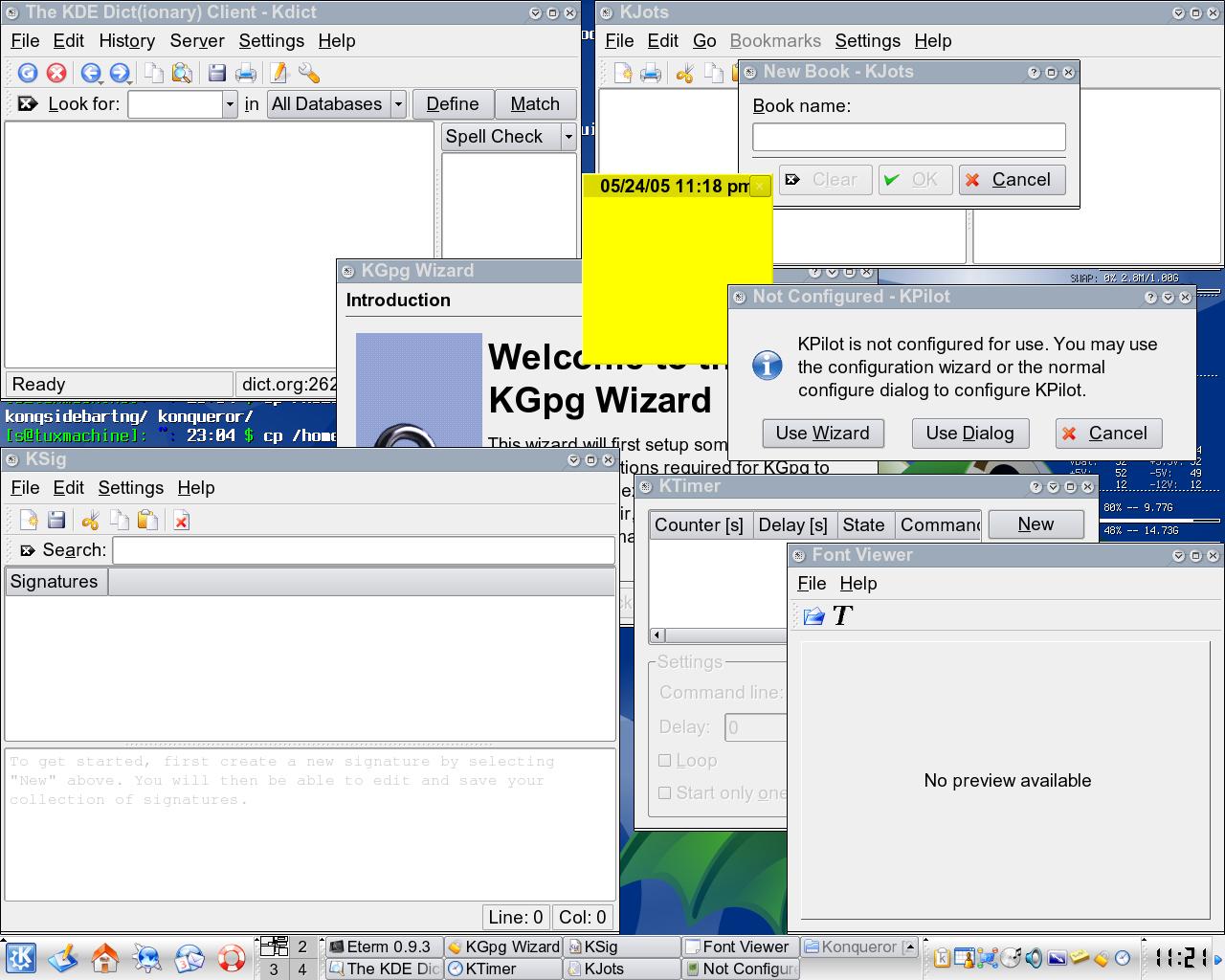
Task: Click the Match button in Kdict
Action: pos(535,104)
